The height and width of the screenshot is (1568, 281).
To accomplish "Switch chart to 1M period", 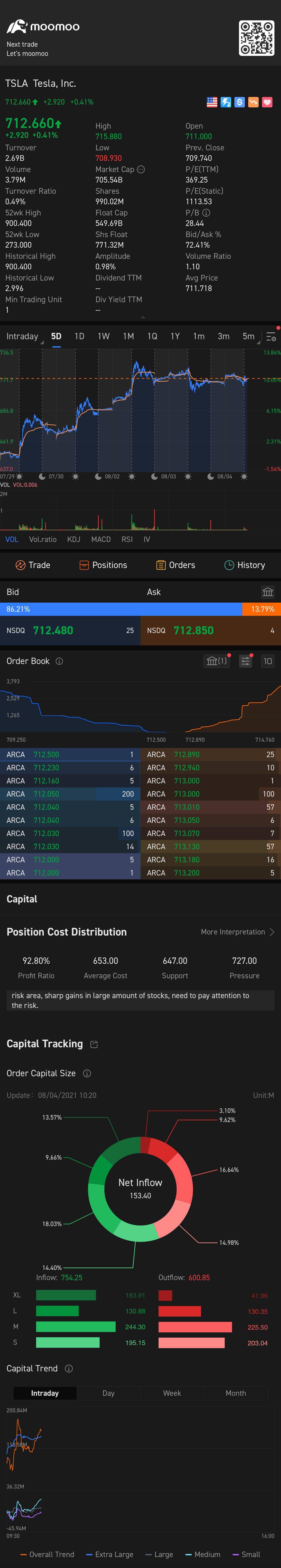I will [128, 337].
